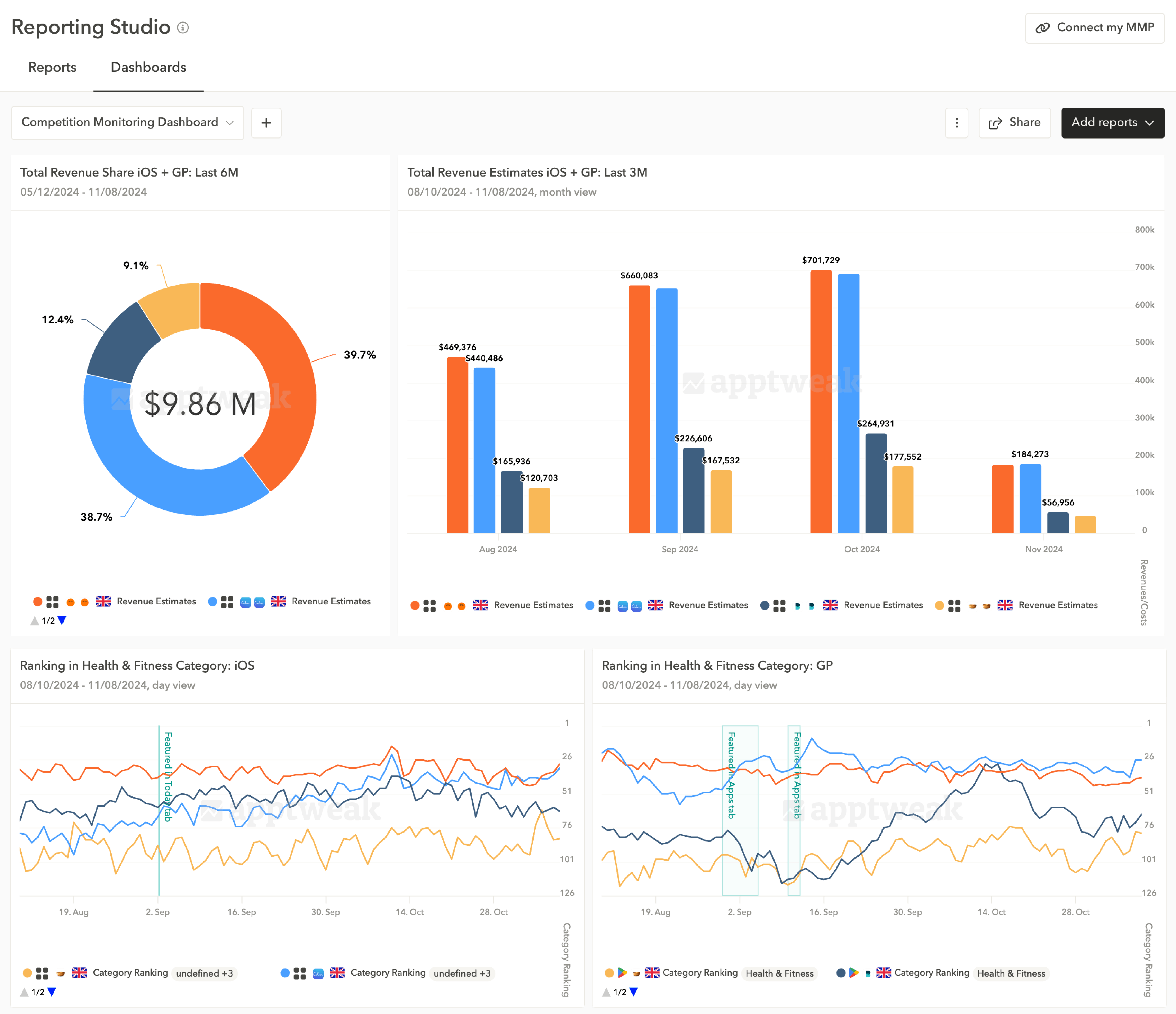Go to next legend page in iOS ranking chart
The height and width of the screenshot is (1014, 1176).
(x=52, y=992)
